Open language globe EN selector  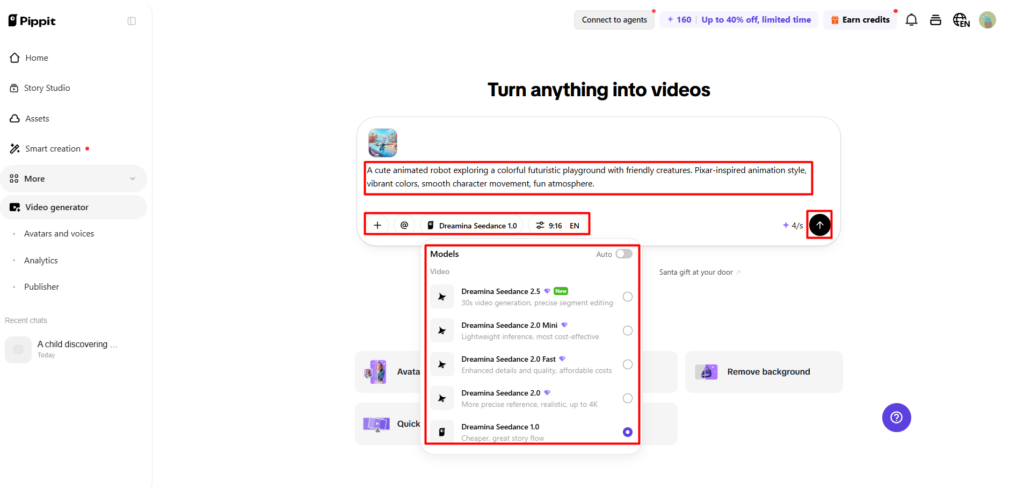(961, 20)
